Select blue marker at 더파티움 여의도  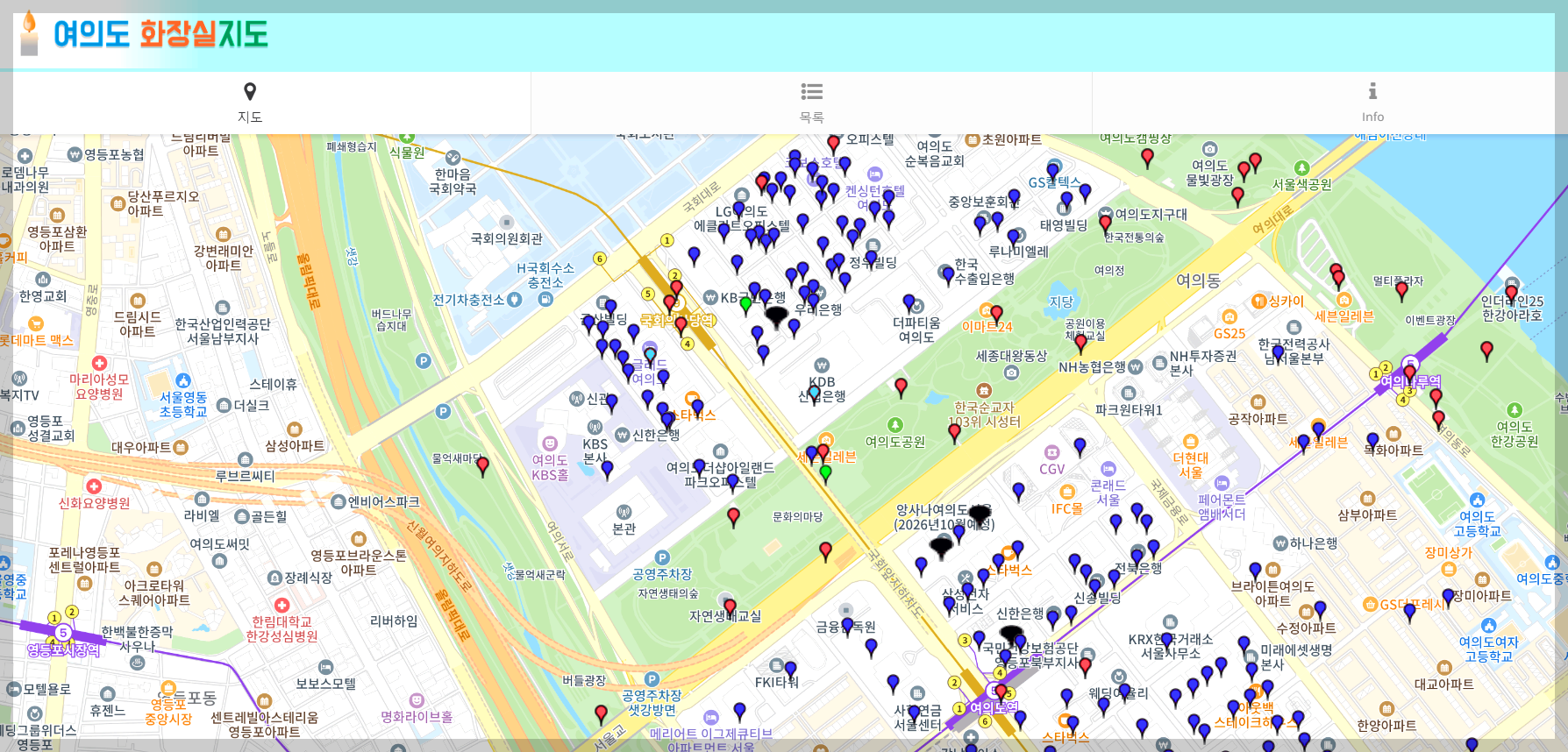[x=909, y=303]
